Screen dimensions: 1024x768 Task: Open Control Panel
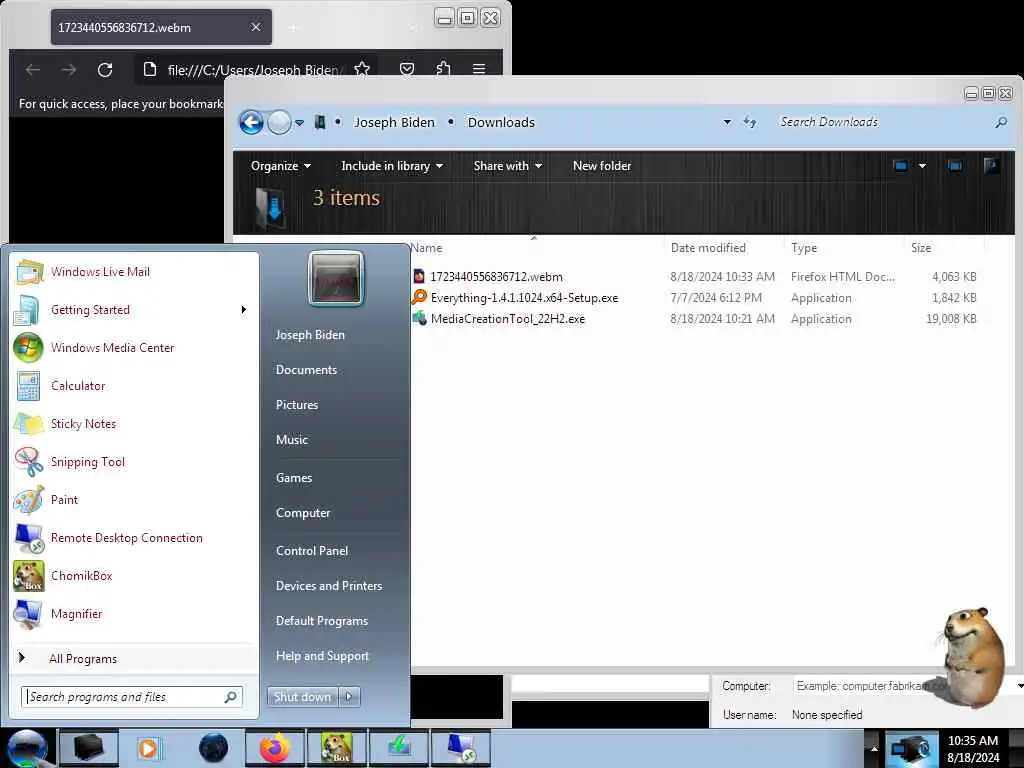click(312, 551)
